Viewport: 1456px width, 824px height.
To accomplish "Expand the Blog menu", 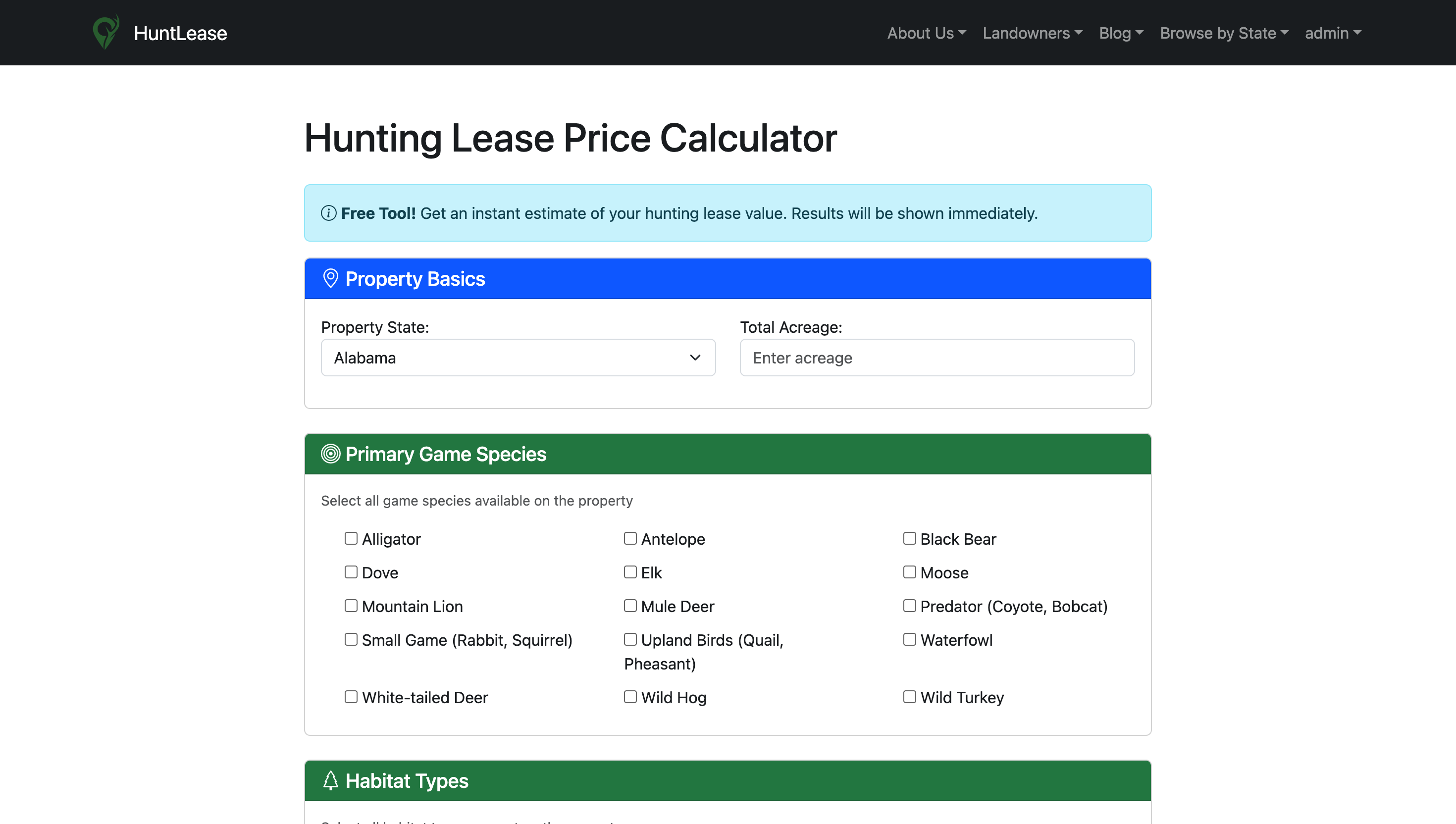I will (1121, 33).
